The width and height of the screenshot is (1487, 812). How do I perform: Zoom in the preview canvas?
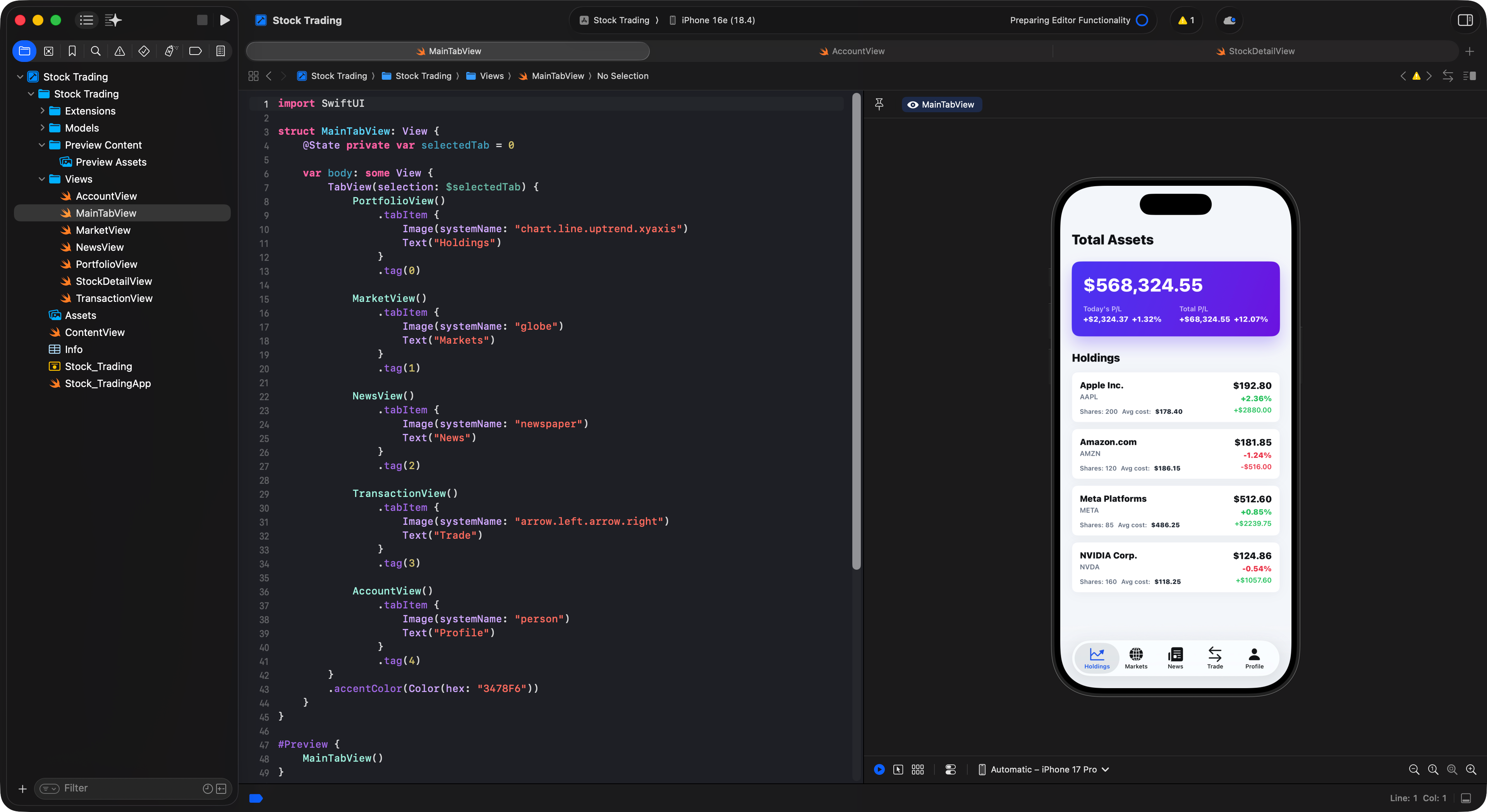(x=1471, y=769)
